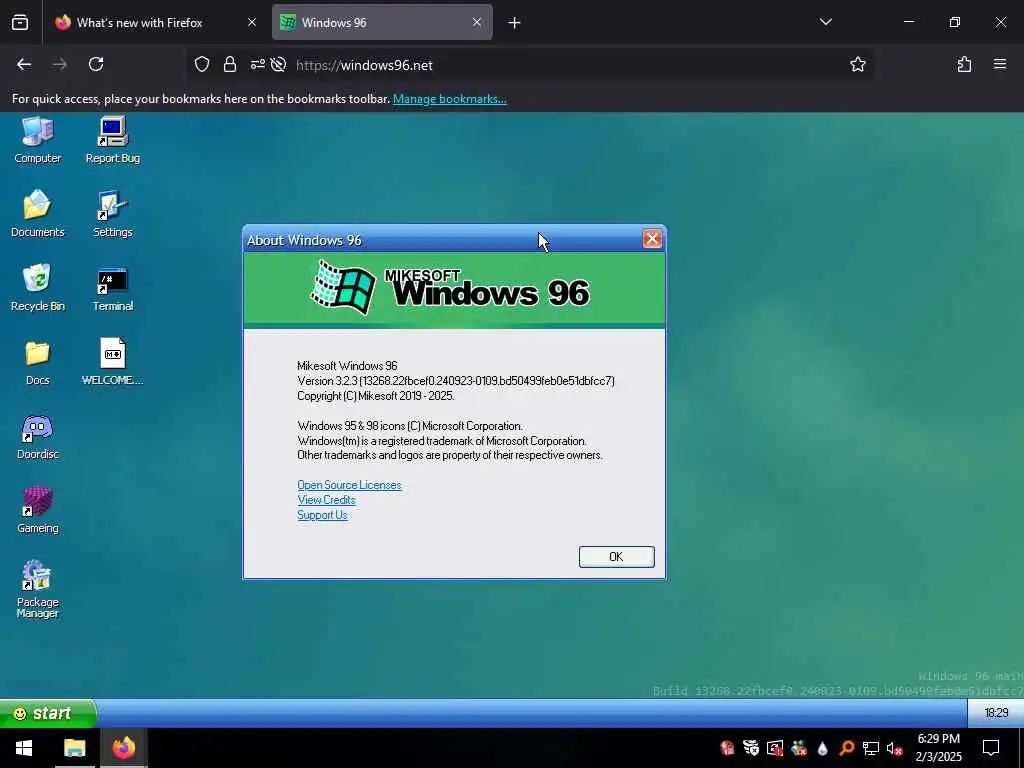Open the Settings desktop shortcut
1024x768 pixels.
[x=112, y=214]
